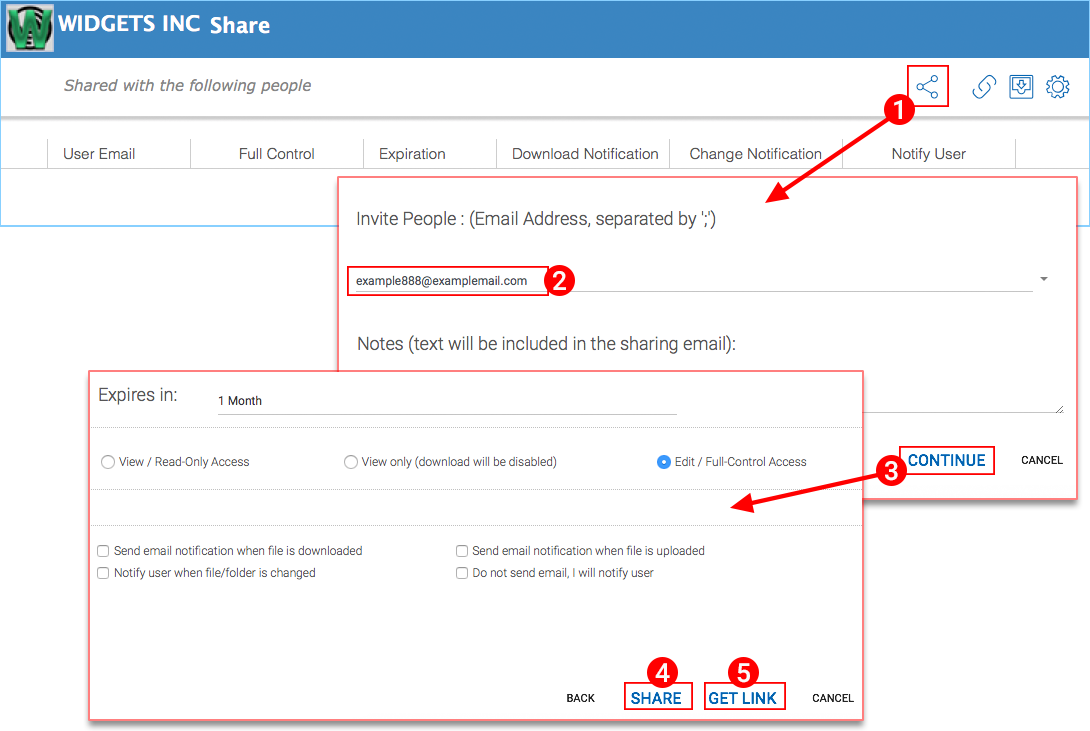Click the download box icon

(x=1020, y=87)
